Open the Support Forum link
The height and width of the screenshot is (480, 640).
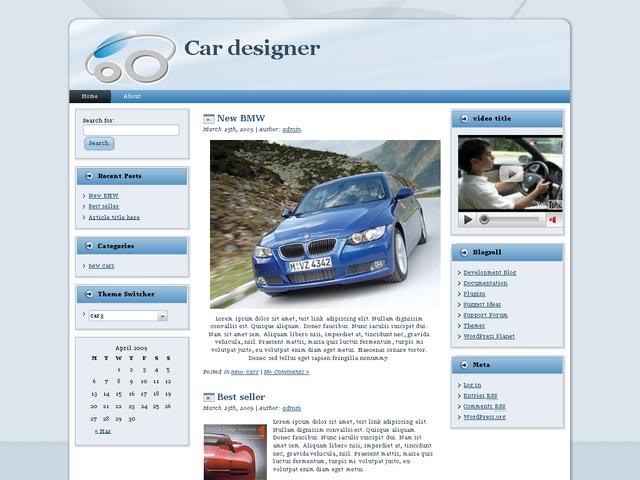[x=486, y=315]
